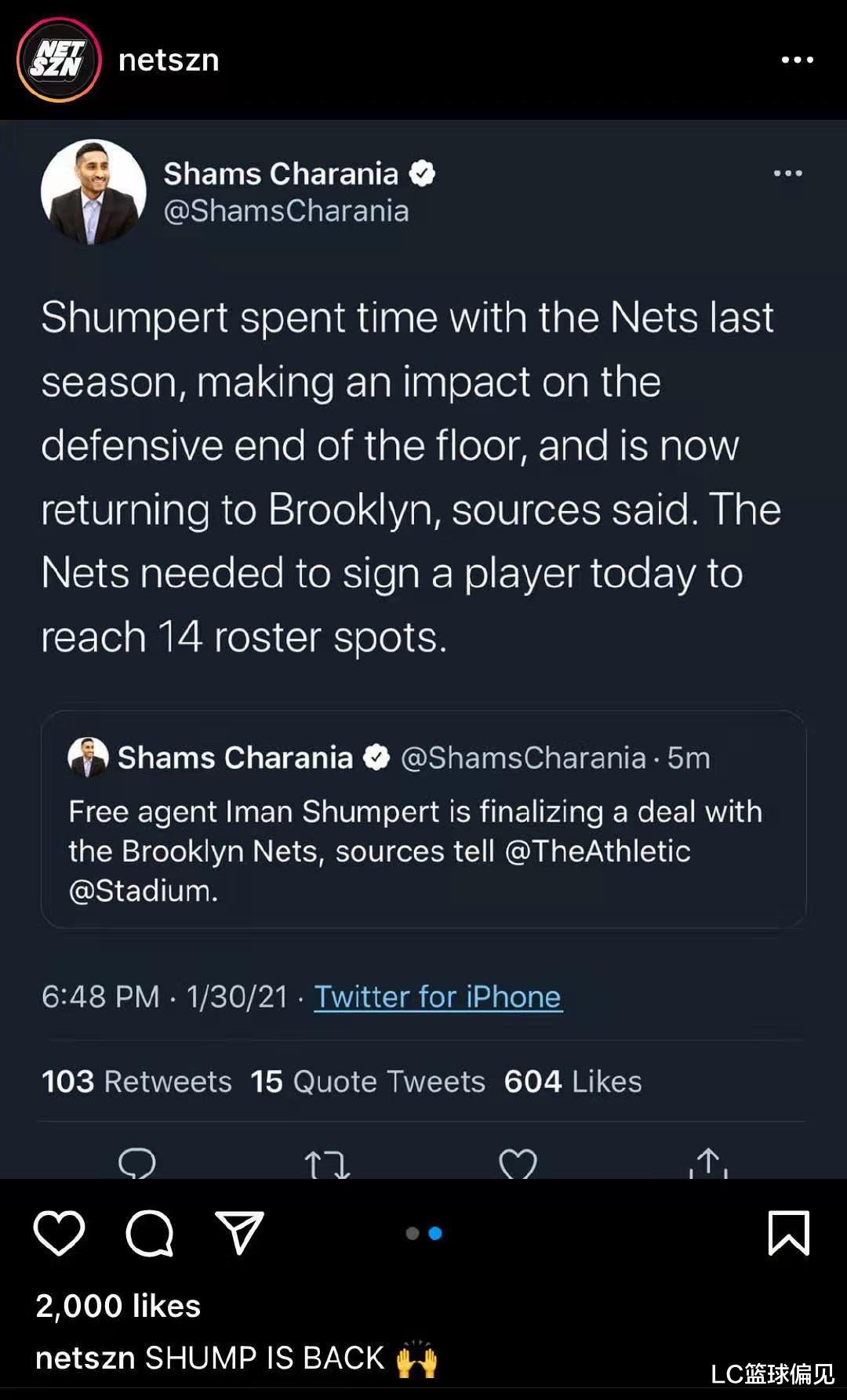Open the @ShamsCharania handle under name
Viewport: 847px width, 1400px height.
click(x=286, y=211)
